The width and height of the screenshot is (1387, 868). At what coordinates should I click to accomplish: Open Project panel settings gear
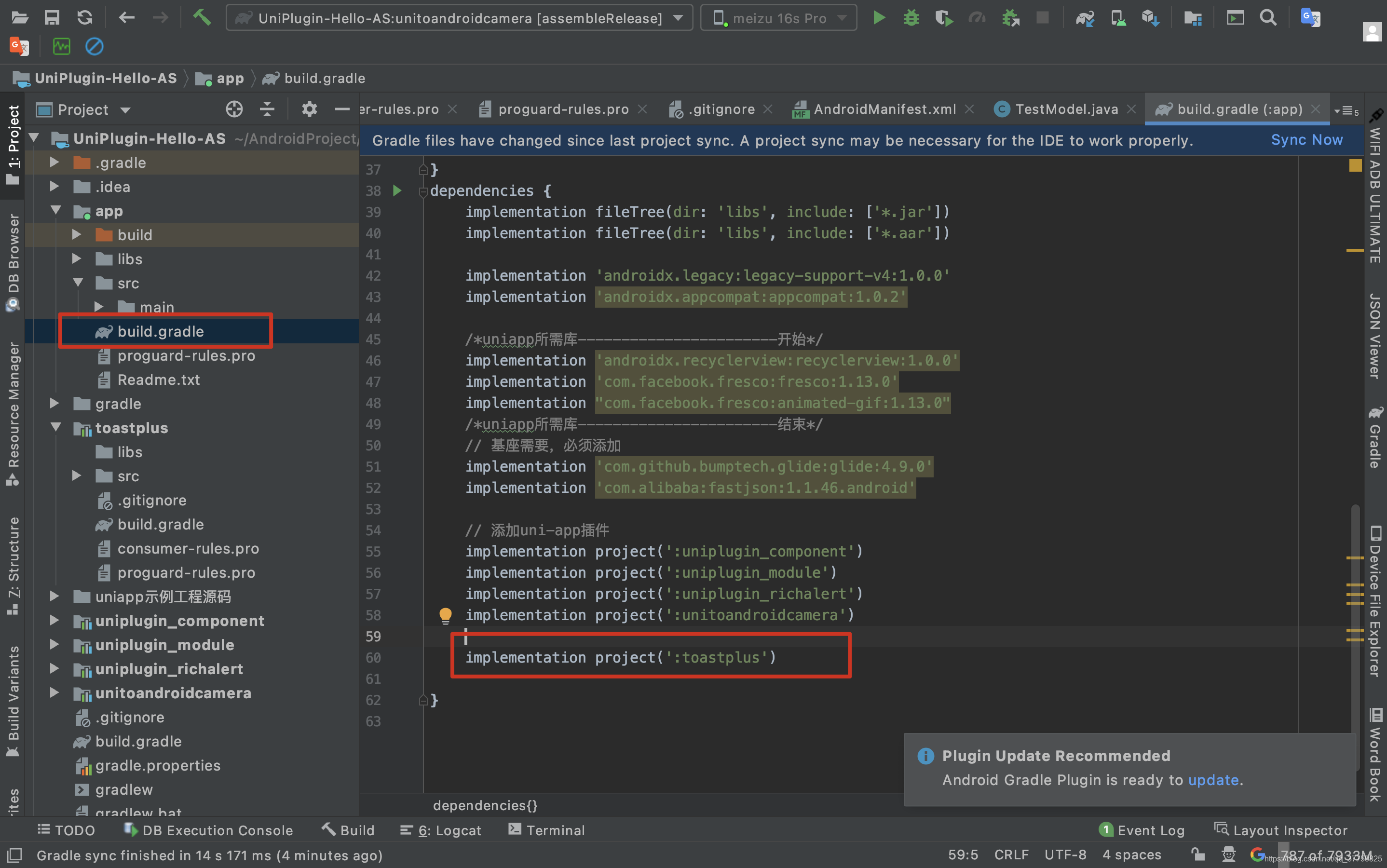[310, 109]
